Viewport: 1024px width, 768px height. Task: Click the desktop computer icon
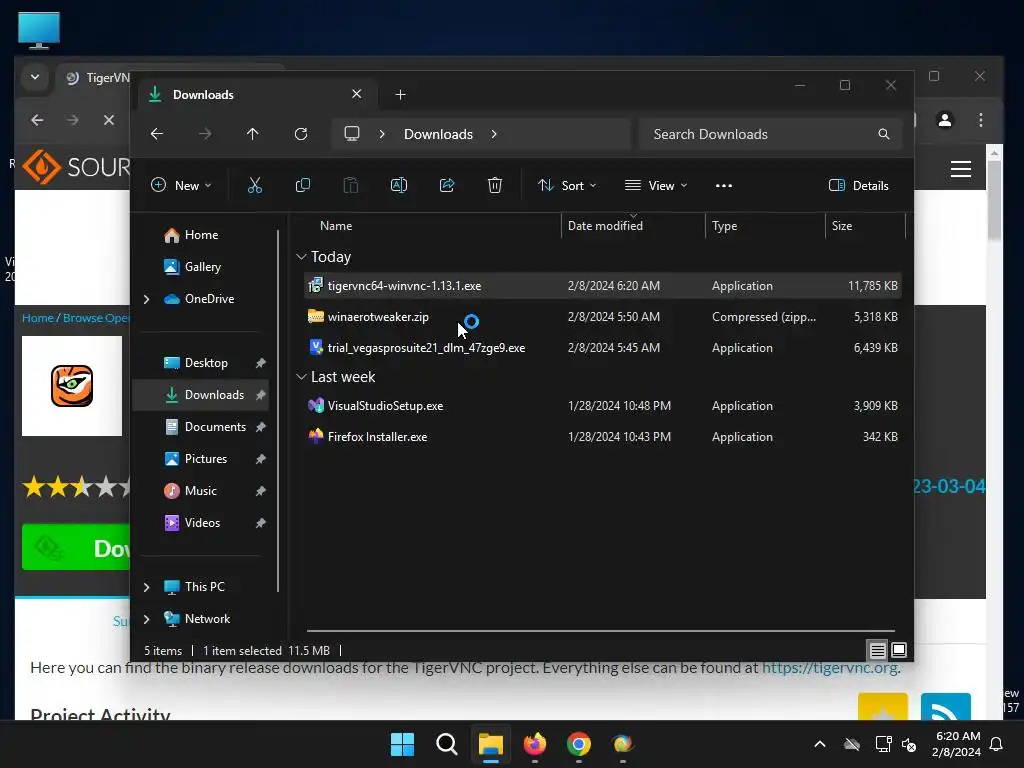[39, 30]
